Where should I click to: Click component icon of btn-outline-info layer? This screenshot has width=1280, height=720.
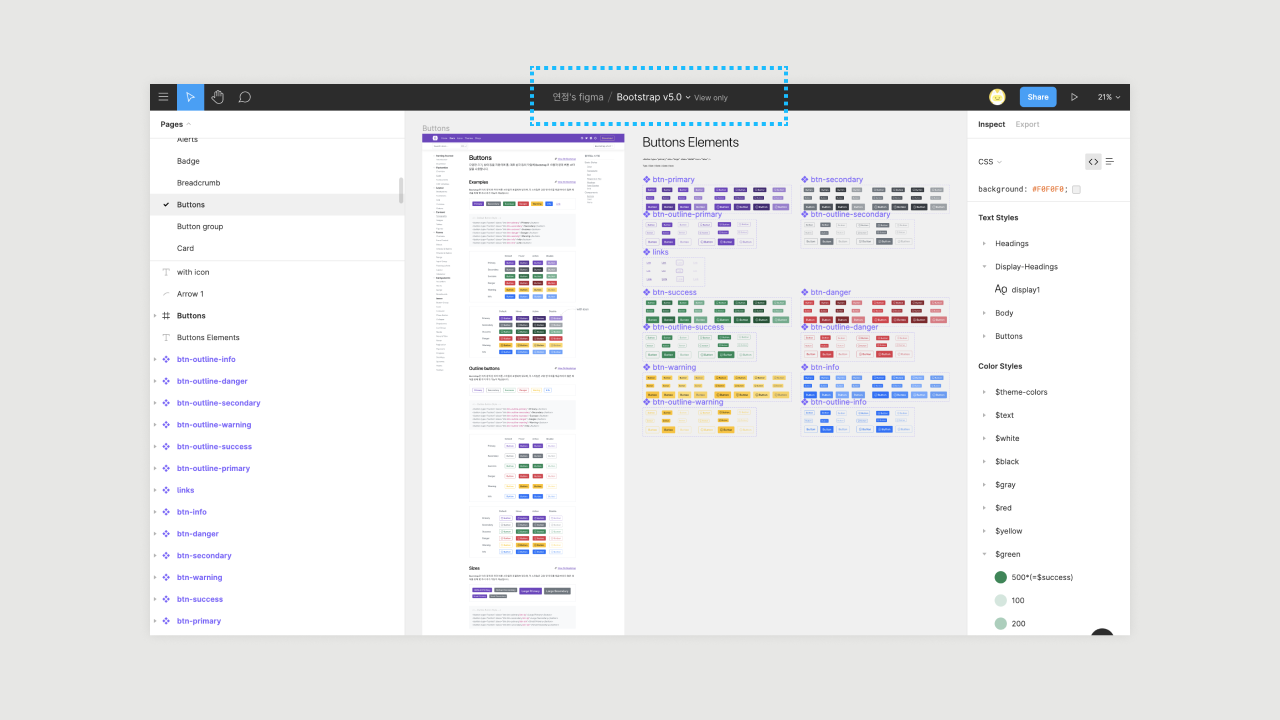pyautogui.click(x=166, y=359)
